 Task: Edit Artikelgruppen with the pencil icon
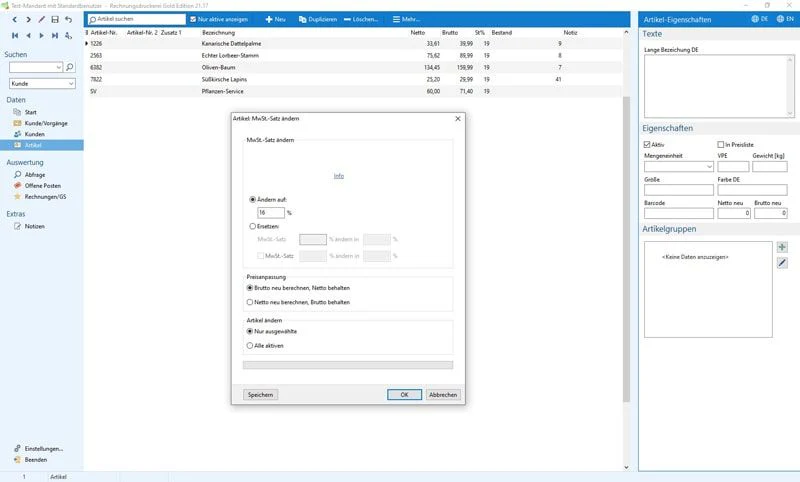[782, 262]
